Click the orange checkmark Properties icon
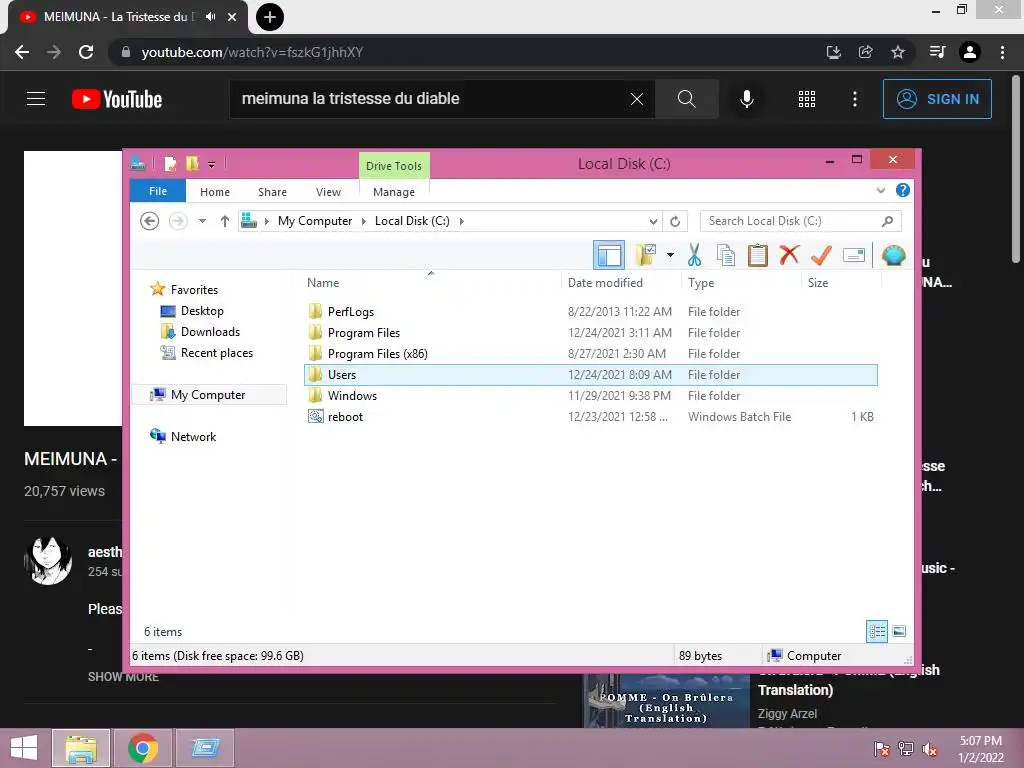Viewport: 1024px width, 768px height. click(822, 255)
